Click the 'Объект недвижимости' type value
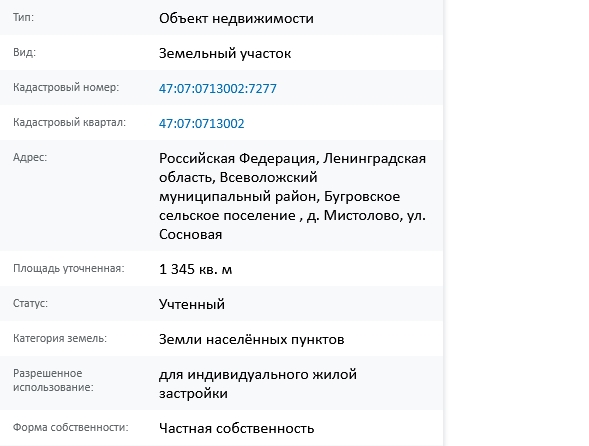The width and height of the screenshot is (589, 446). click(236, 18)
